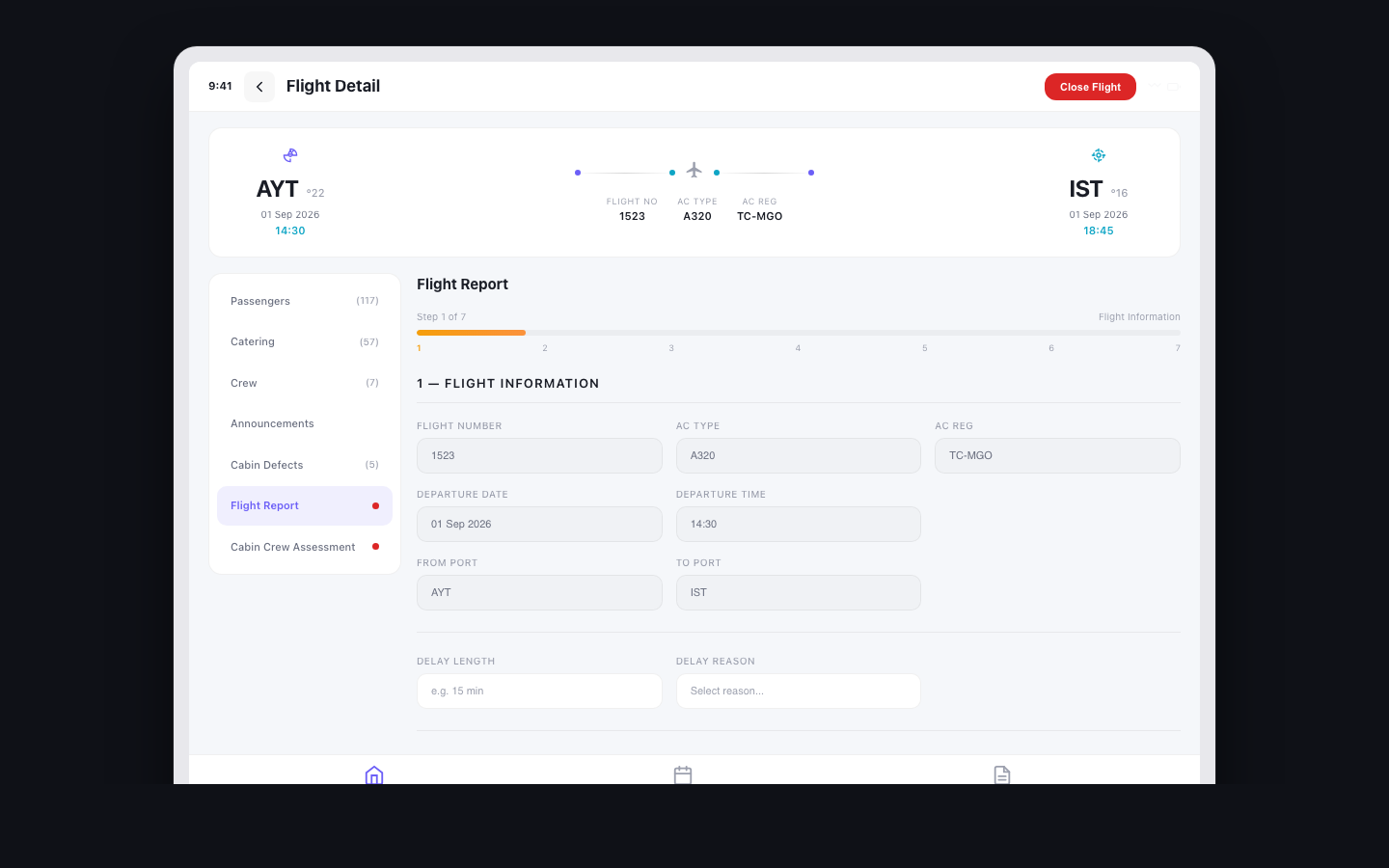Click the airplane icon on the route line
This screenshot has width=1389, height=868.
tap(694, 171)
